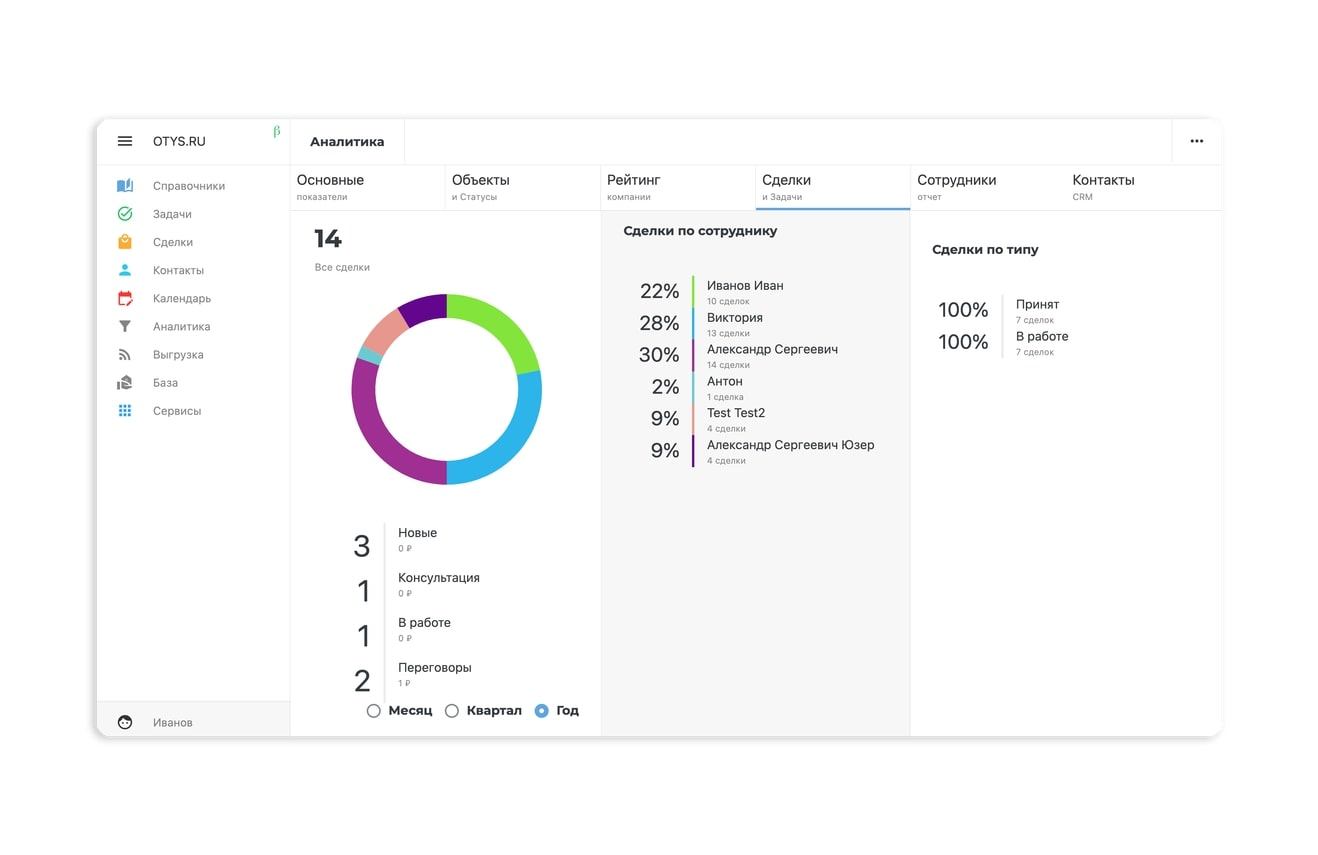Click the База icon in sidebar
The height and width of the screenshot is (855, 1318).
point(125,383)
